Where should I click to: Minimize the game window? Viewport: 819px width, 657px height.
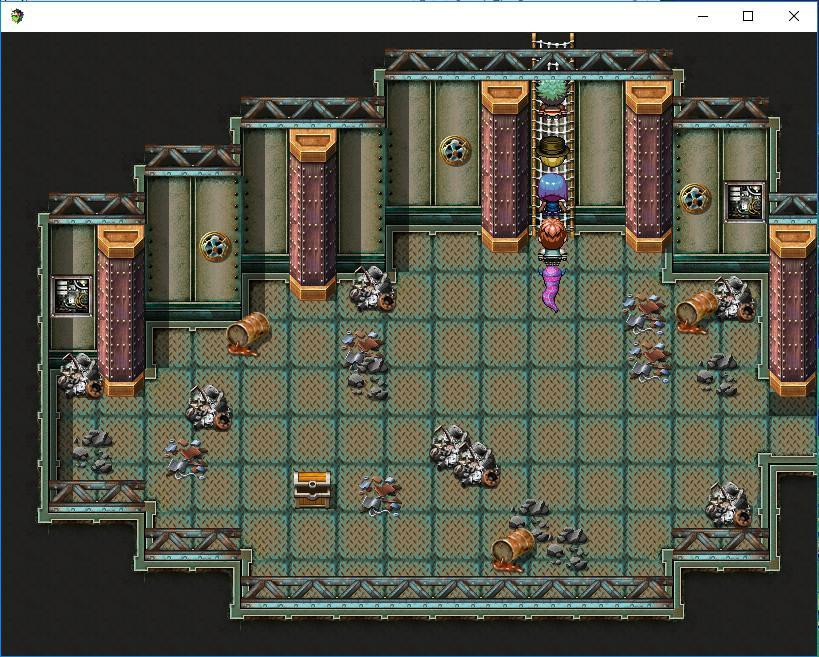[703, 17]
